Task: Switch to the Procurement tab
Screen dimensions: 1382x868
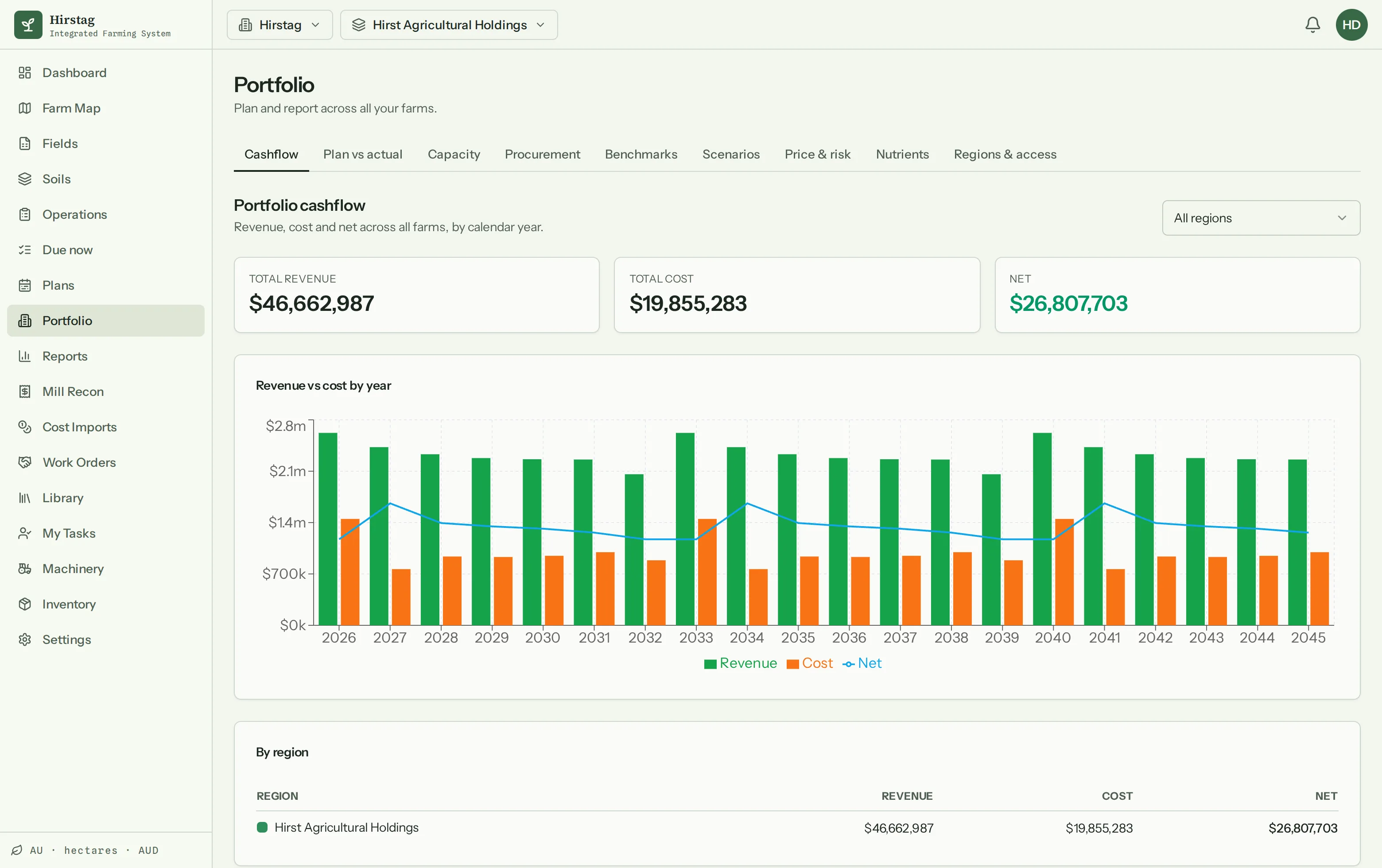Action: pos(542,154)
